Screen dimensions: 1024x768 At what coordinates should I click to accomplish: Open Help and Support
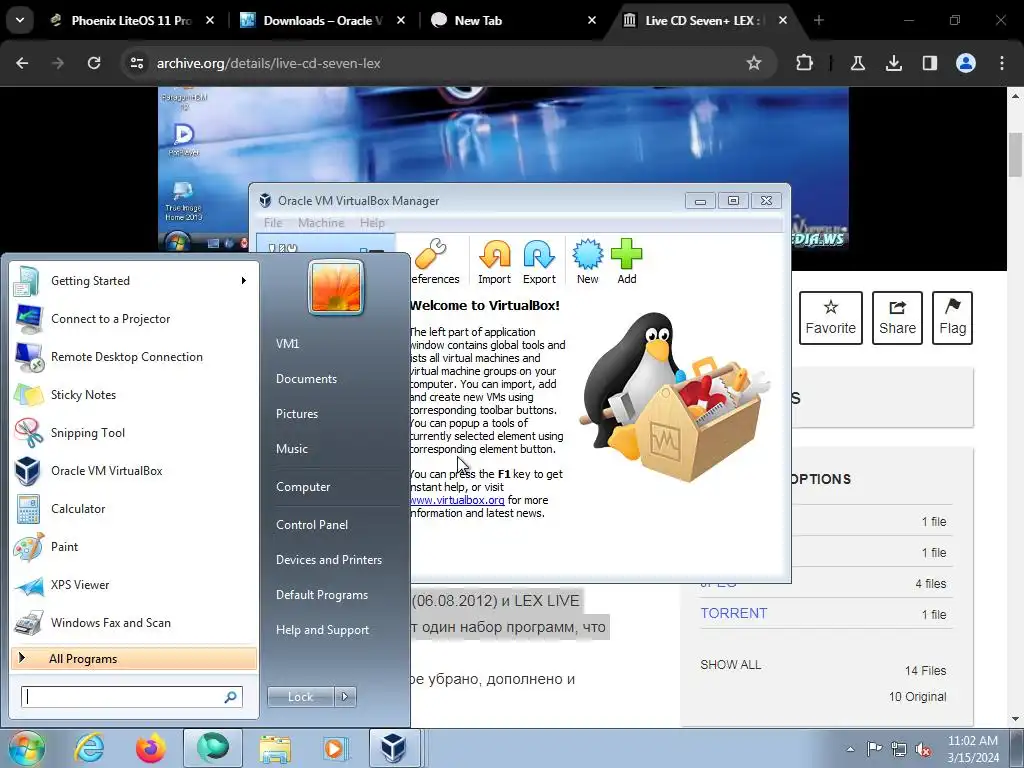coord(322,630)
